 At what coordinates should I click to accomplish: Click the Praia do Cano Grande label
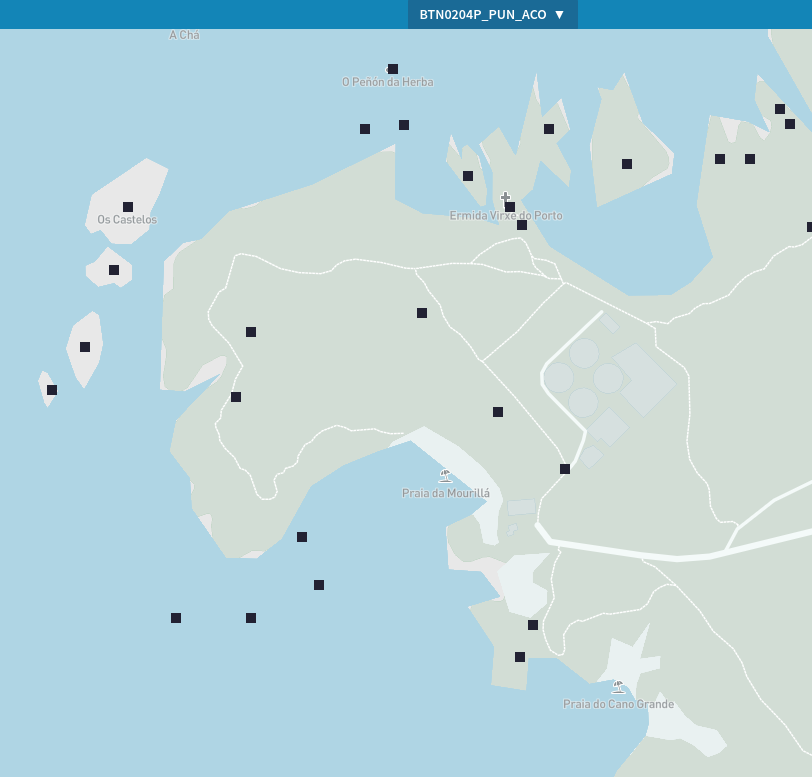point(618,704)
